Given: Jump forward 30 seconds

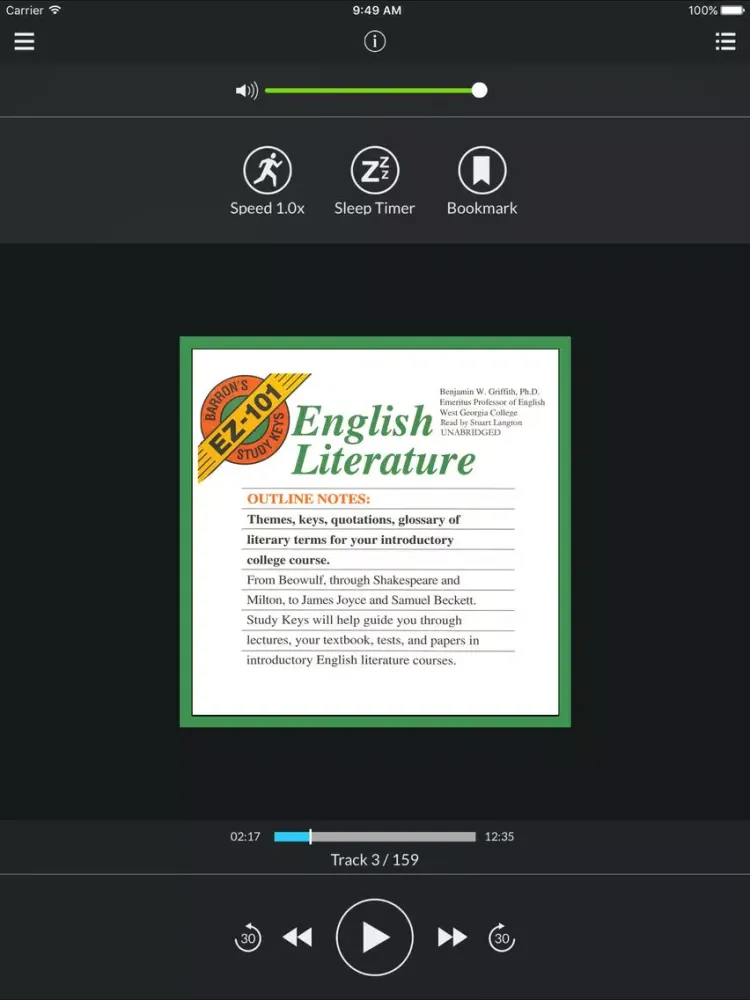Looking at the screenshot, I should pyautogui.click(x=502, y=938).
